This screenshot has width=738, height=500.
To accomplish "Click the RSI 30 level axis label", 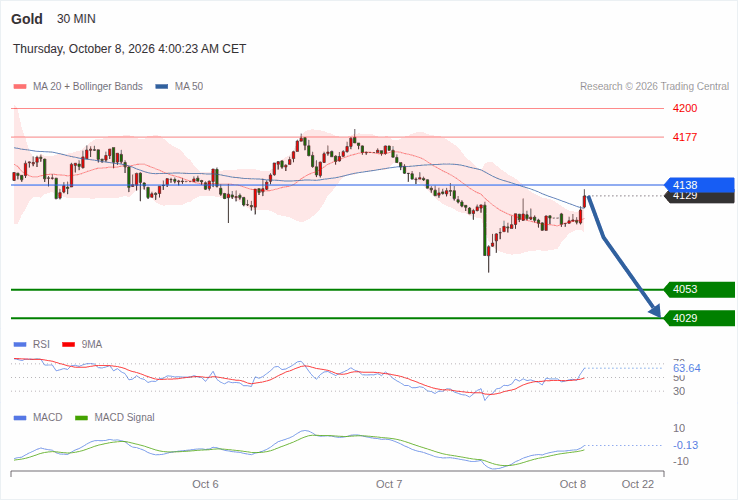I will point(679,391).
